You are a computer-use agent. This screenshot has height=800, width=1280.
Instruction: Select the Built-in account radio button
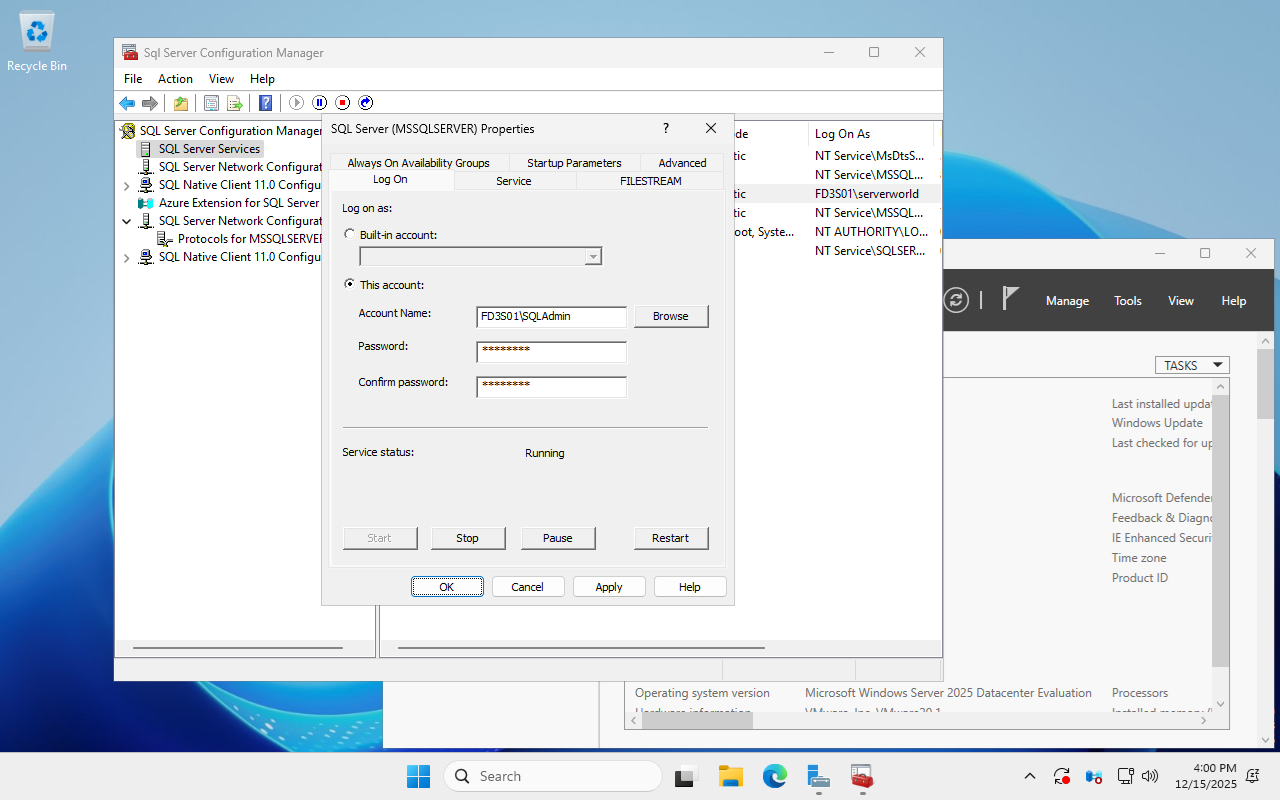point(349,234)
